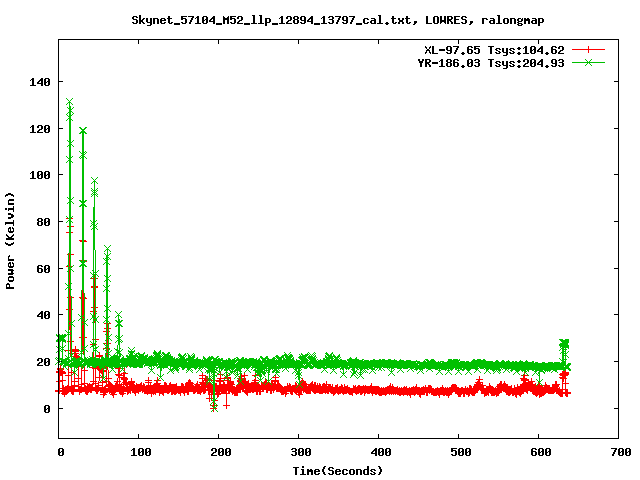Click the 120 y-axis tick label

[x=40, y=129]
